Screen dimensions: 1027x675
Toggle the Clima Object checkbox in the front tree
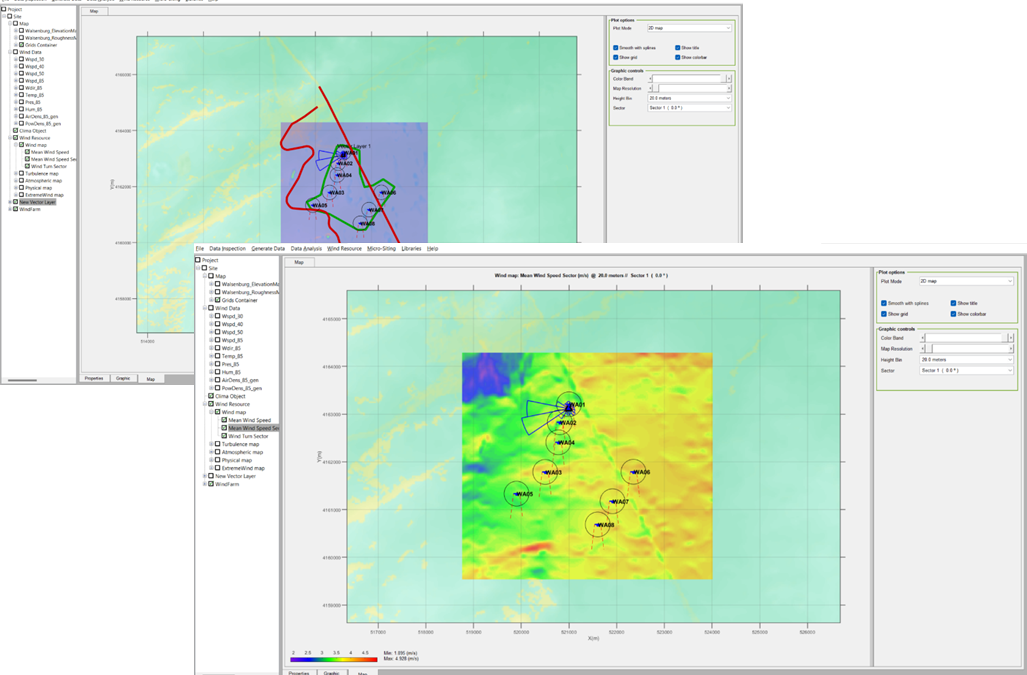click(x=211, y=396)
